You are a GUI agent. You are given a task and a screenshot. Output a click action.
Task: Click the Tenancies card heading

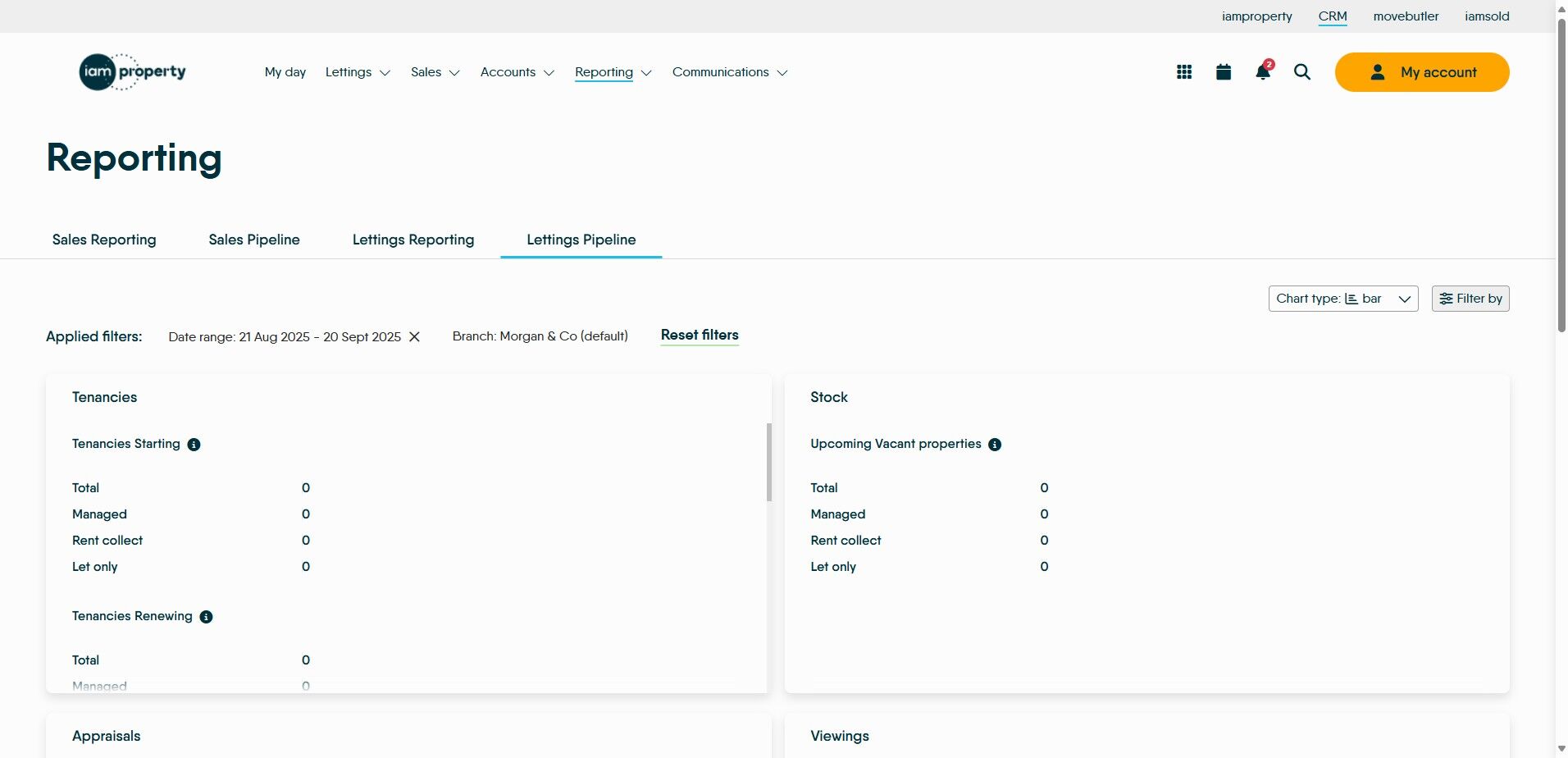click(105, 397)
